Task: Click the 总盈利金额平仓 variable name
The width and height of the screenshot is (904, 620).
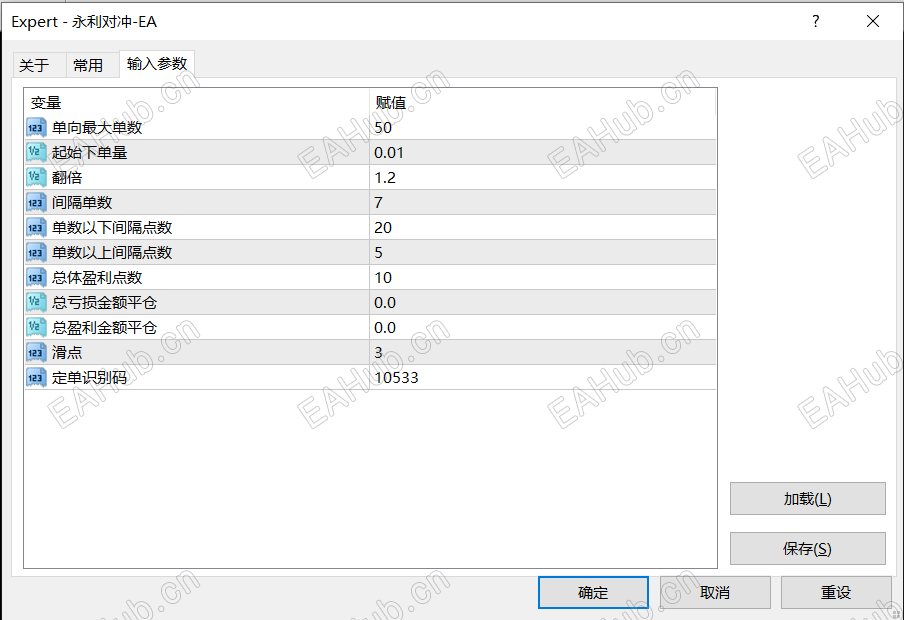Action: pos(104,328)
